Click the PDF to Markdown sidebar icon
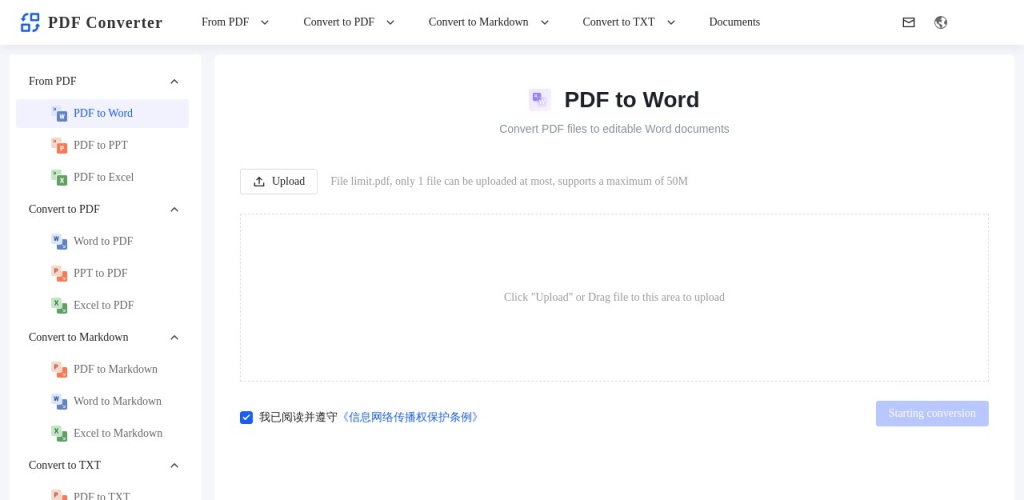 (x=59, y=369)
